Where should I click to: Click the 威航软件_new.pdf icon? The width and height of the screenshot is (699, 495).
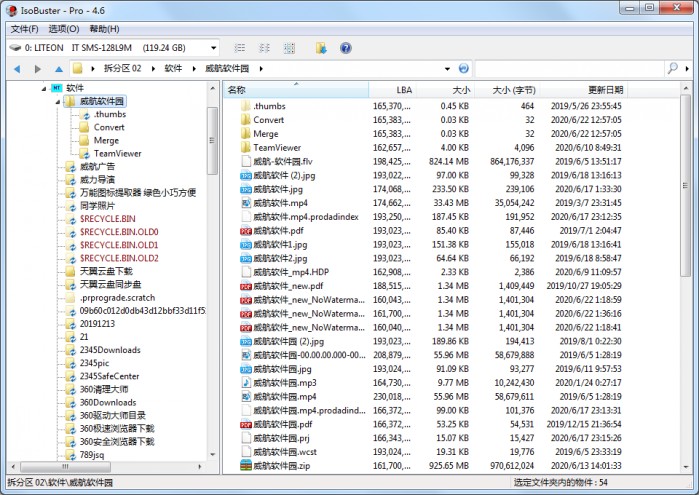[x=246, y=286]
